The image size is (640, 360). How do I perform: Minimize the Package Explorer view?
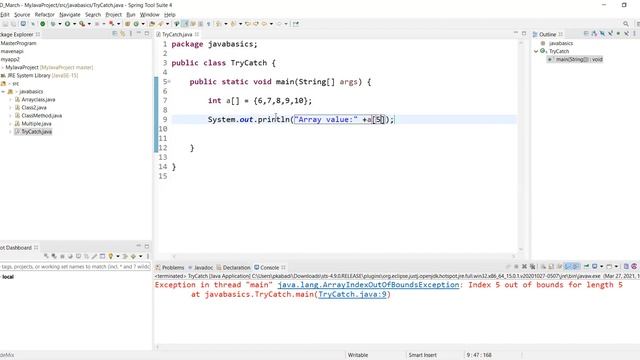(139, 34)
